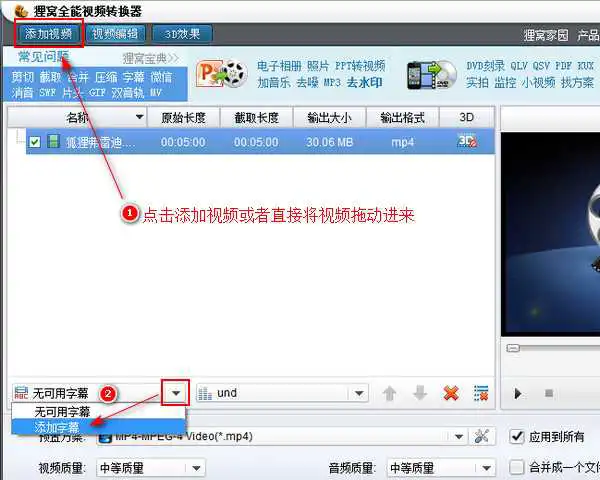Click the 去水印 link

point(364,82)
